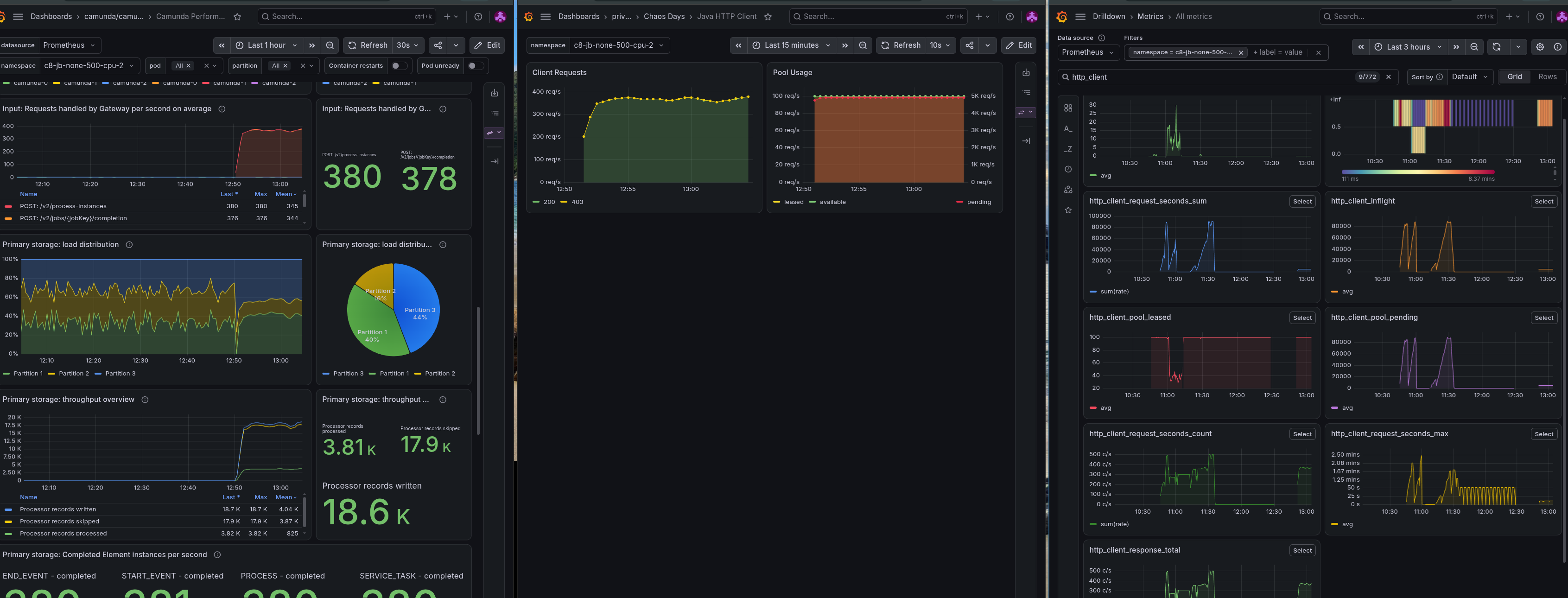Select the http_client_inflight metric panel
Image resolution: width=1568 pixels, height=598 pixels.
(x=1543, y=202)
